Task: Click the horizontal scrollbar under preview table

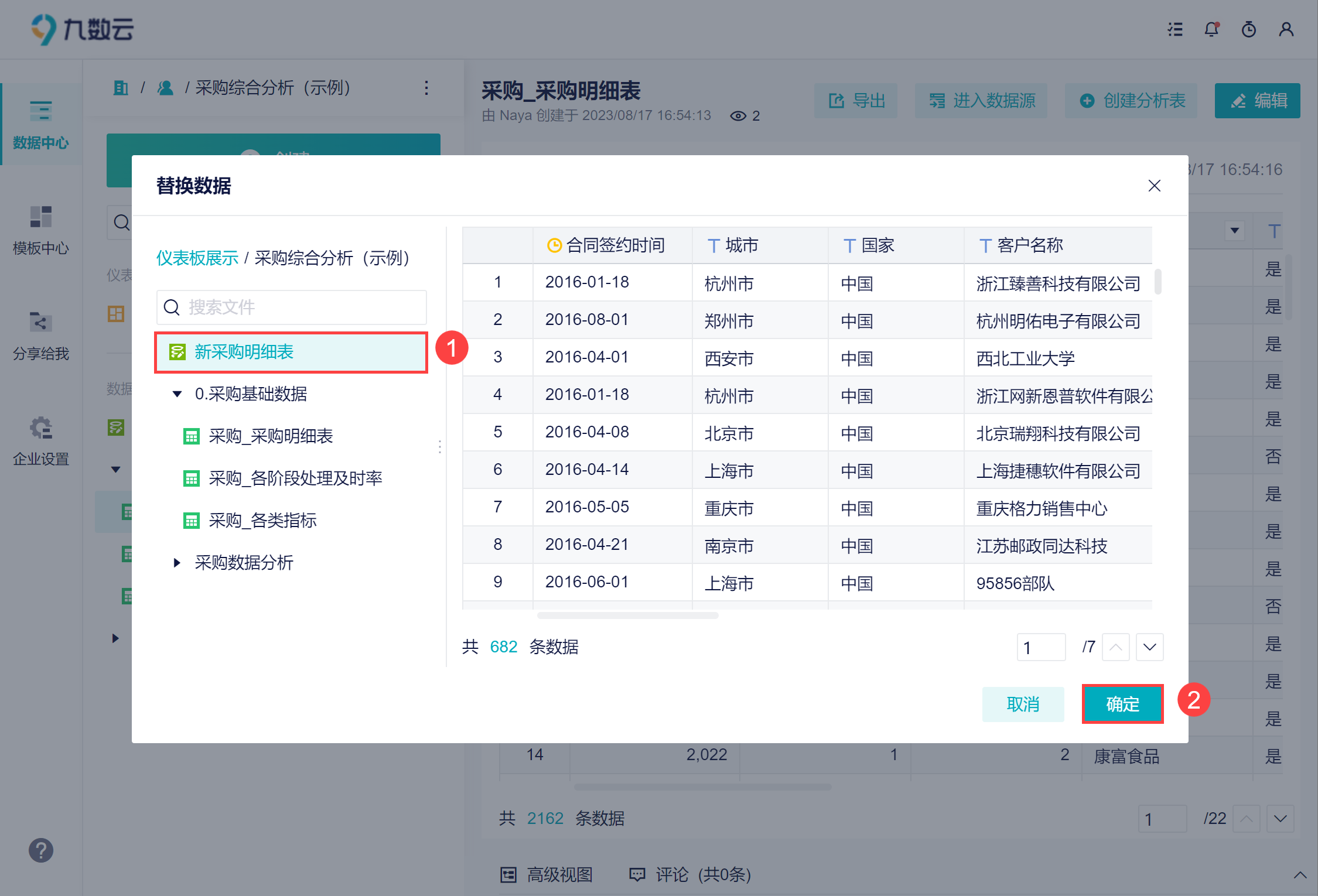Action: coord(627,615)
